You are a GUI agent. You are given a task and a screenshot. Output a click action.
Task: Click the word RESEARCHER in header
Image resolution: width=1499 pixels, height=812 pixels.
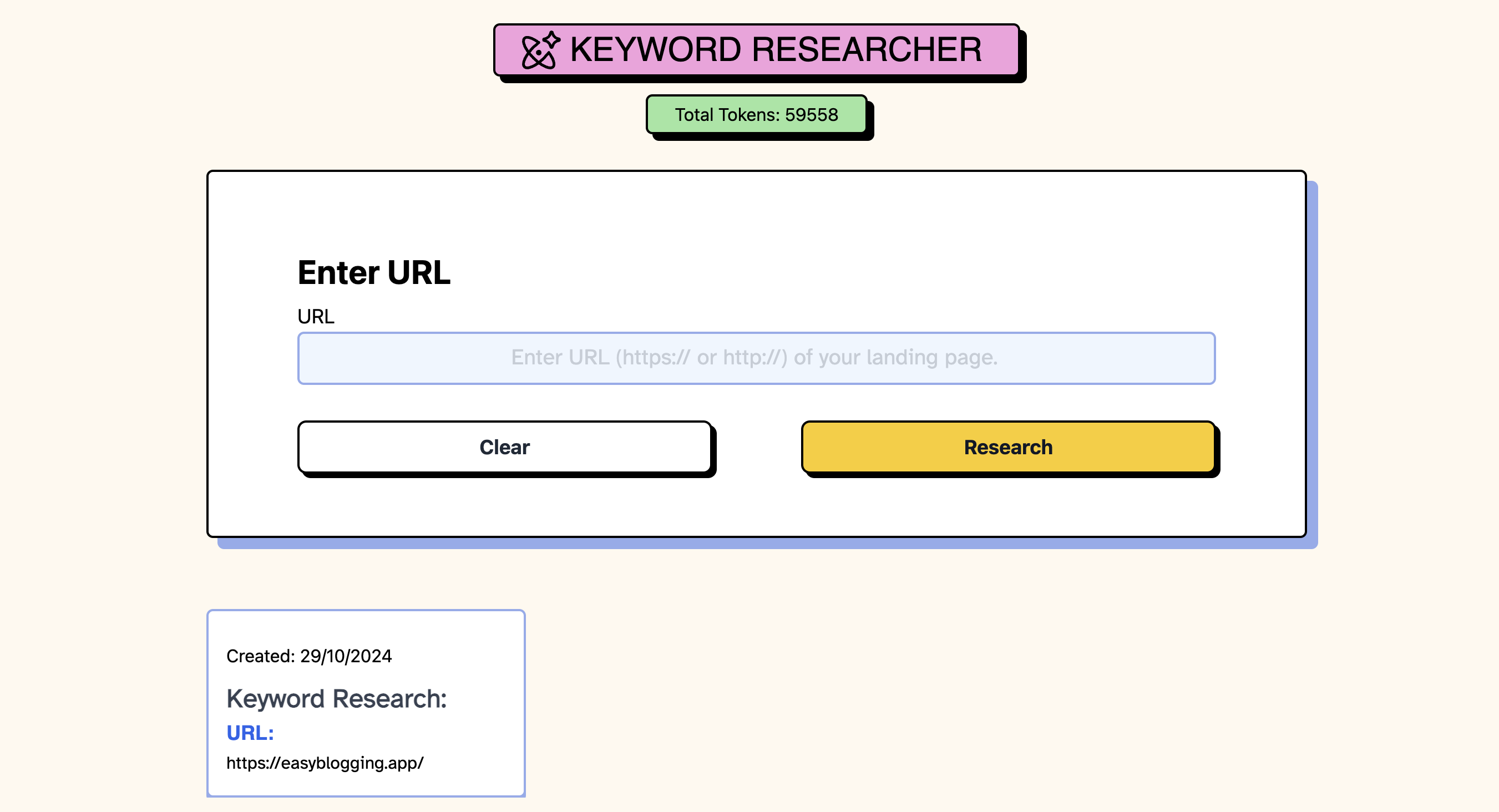867,49
